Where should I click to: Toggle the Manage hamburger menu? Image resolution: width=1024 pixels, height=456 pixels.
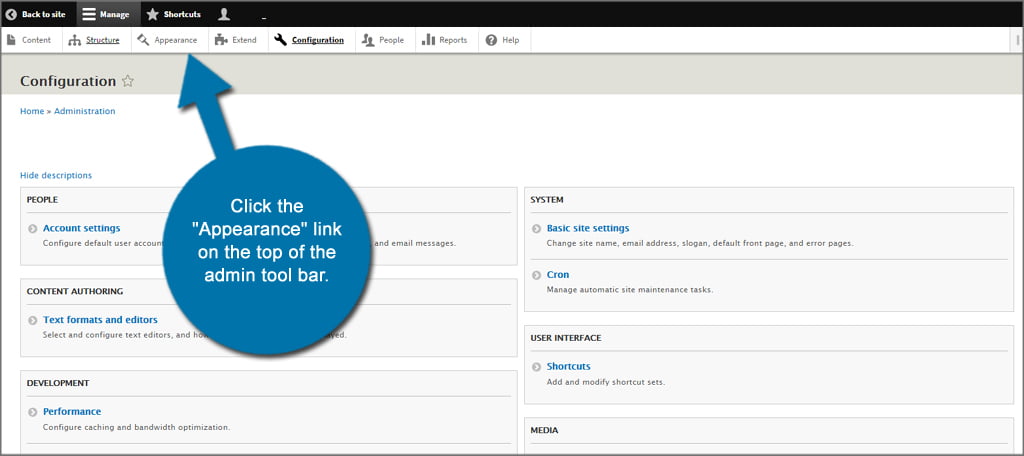pos(90,14)
